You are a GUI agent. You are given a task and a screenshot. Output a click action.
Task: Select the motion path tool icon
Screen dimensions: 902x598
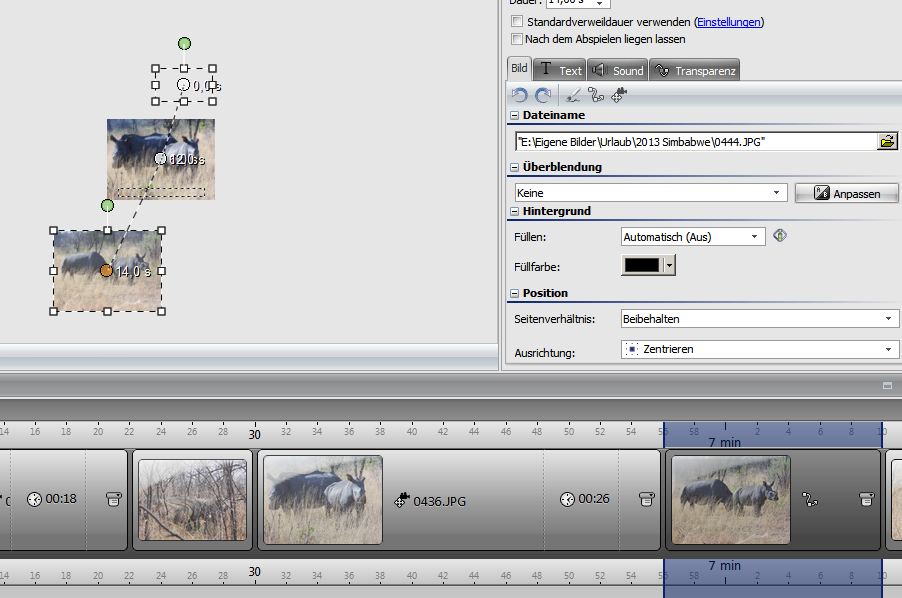coord(596,96)
